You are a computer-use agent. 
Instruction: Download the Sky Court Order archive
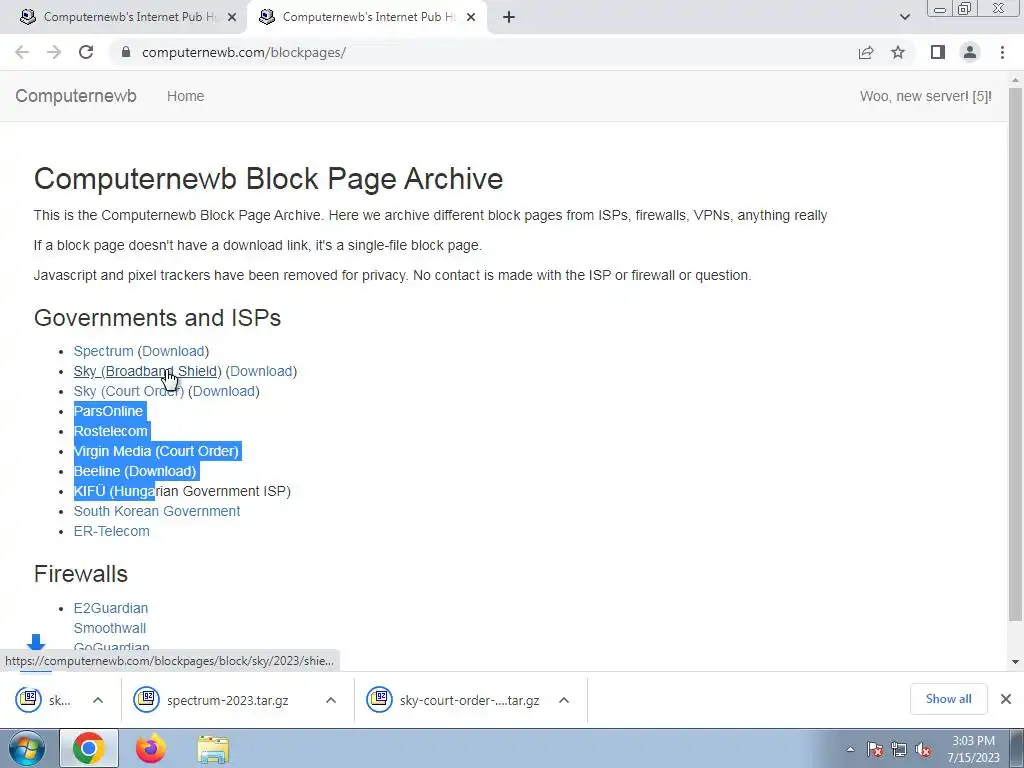(223, 391)
